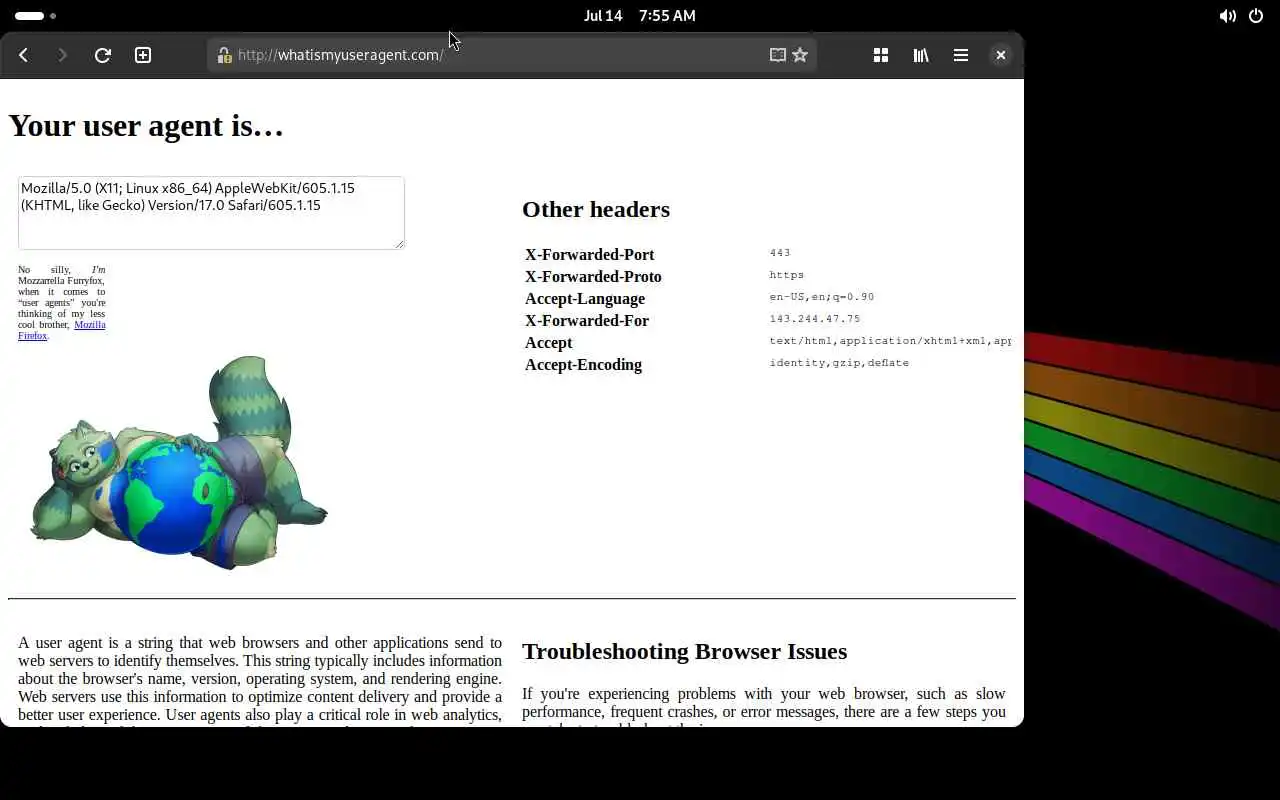This screenshot has width=1280, height=800.
Task: Open the tabs overview grid
Action: click(x=881, y=55)
